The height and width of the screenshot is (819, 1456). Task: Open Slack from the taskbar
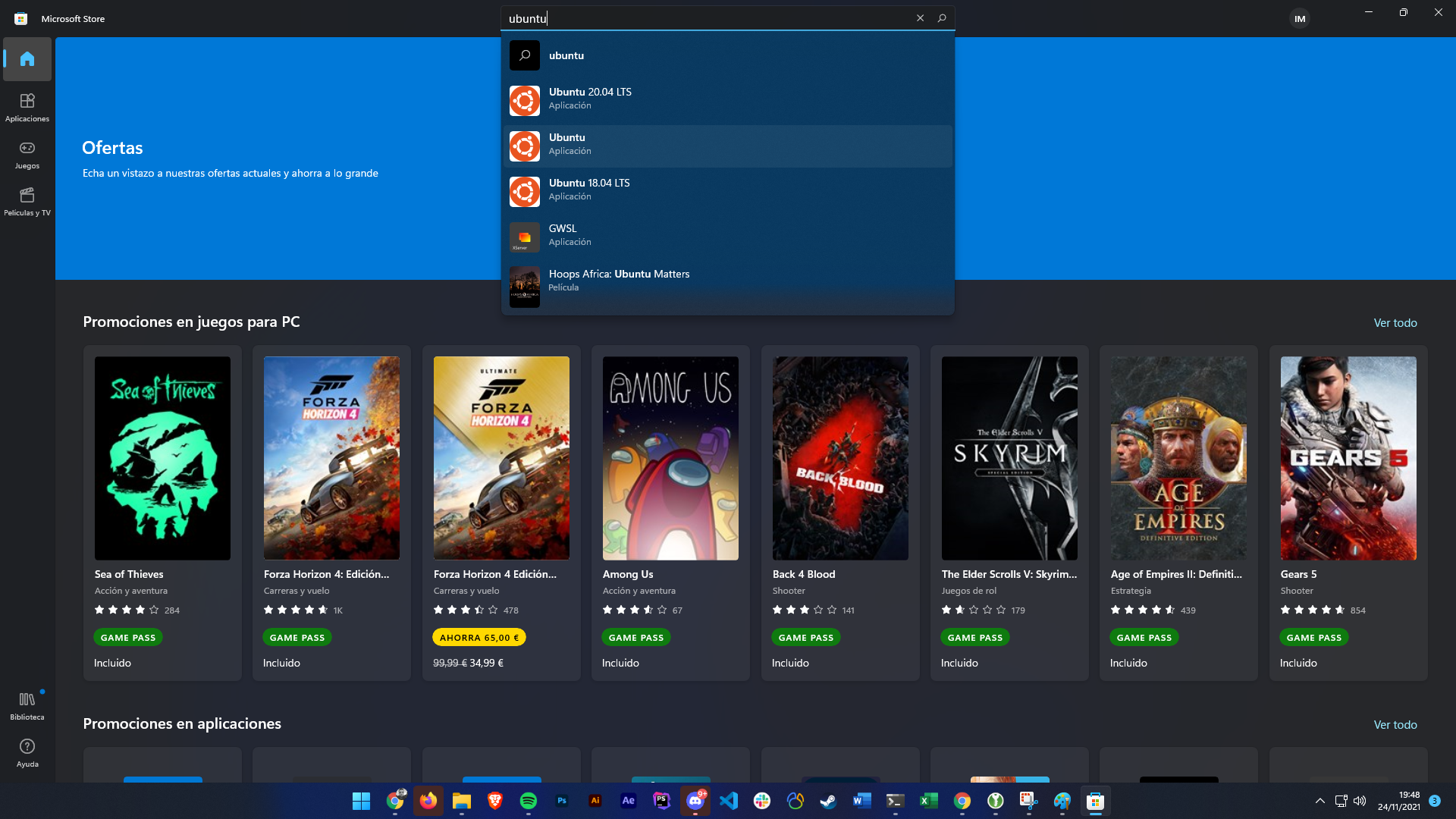point(762,801)
